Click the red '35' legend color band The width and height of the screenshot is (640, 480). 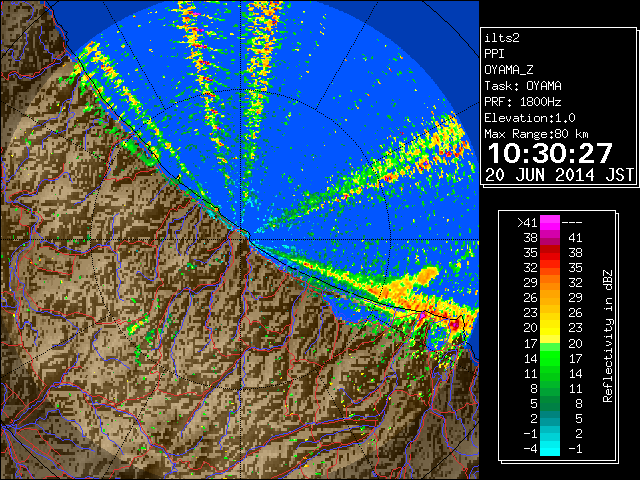[x=550, y=253]
